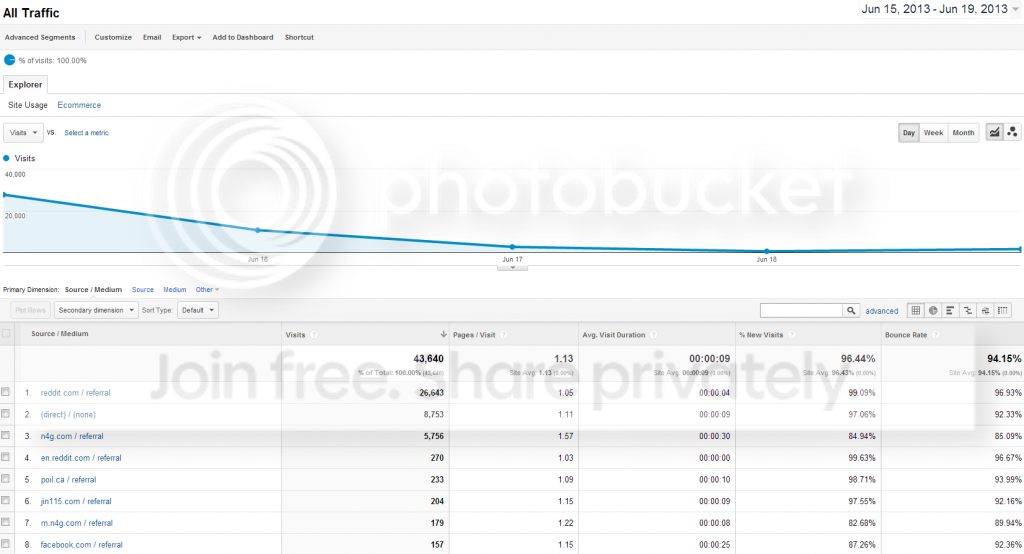Click the Shortcut button
Viewport: 1024px width, 554px height.
coord(299,37)
